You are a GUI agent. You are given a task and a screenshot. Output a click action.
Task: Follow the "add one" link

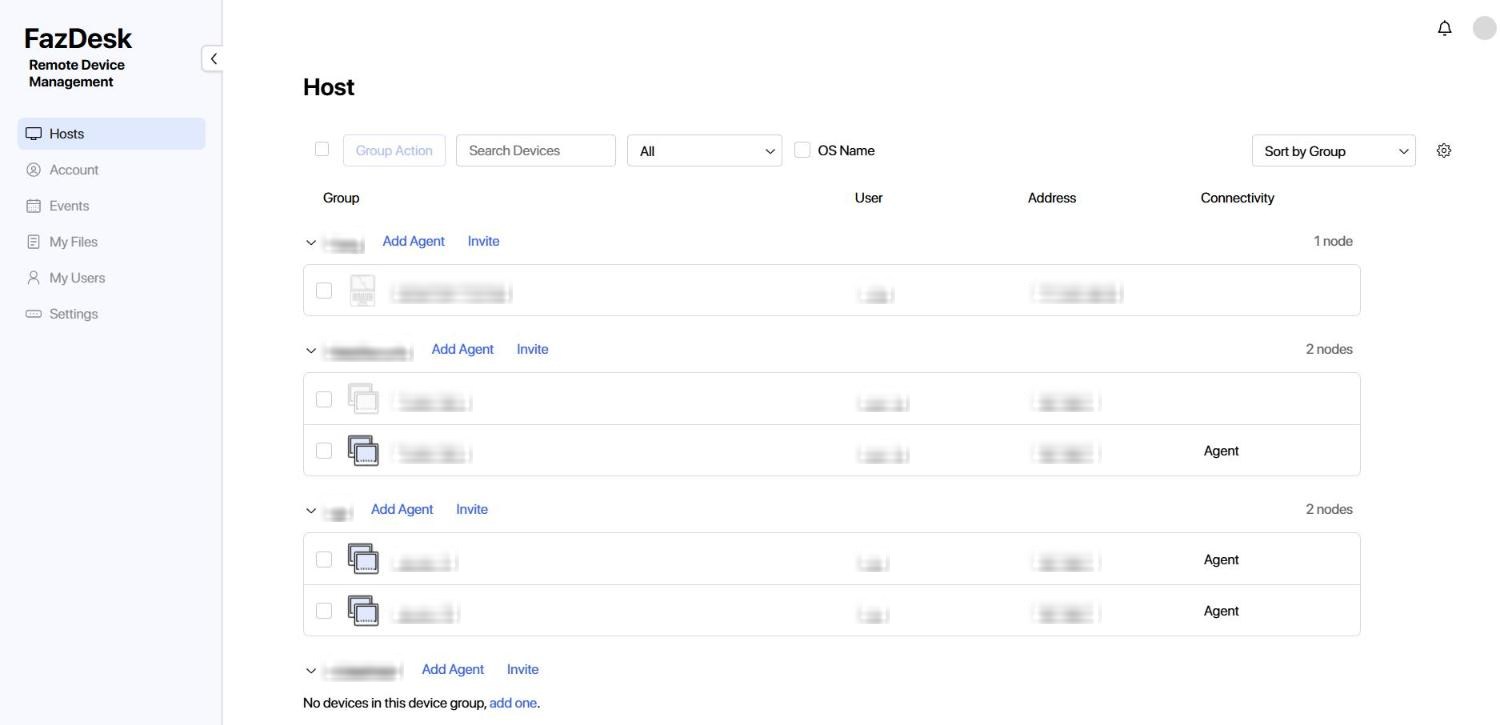click(x=513, y=703)
